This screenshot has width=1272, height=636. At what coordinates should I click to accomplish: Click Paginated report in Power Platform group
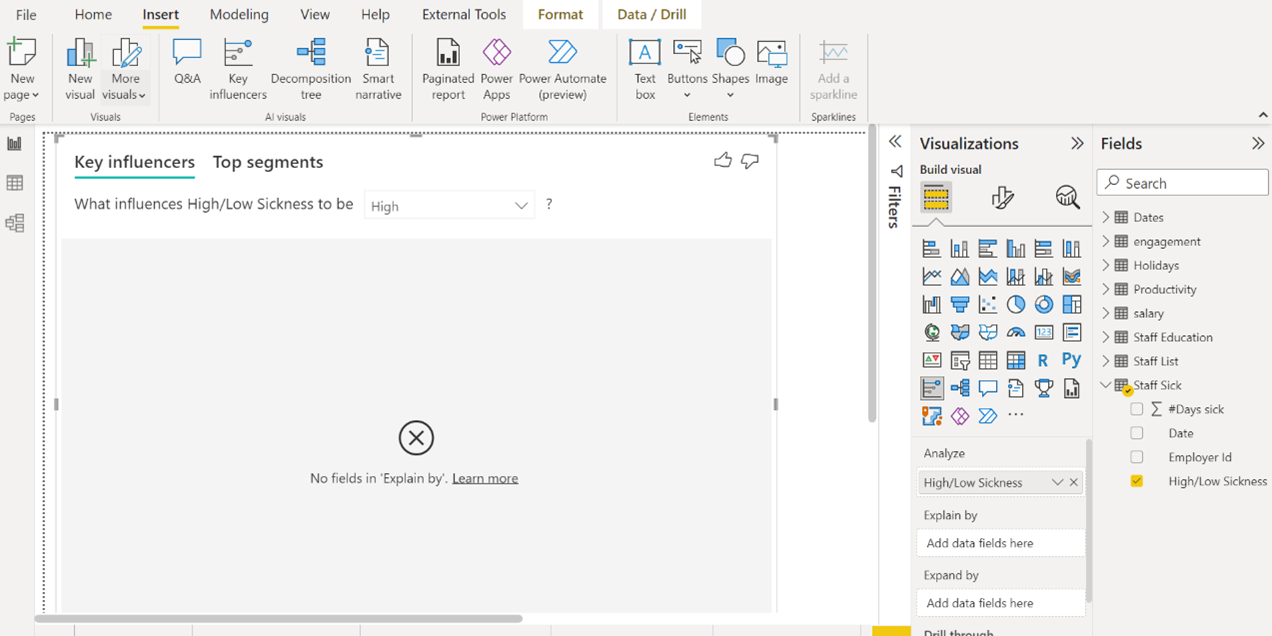point(448,69)
